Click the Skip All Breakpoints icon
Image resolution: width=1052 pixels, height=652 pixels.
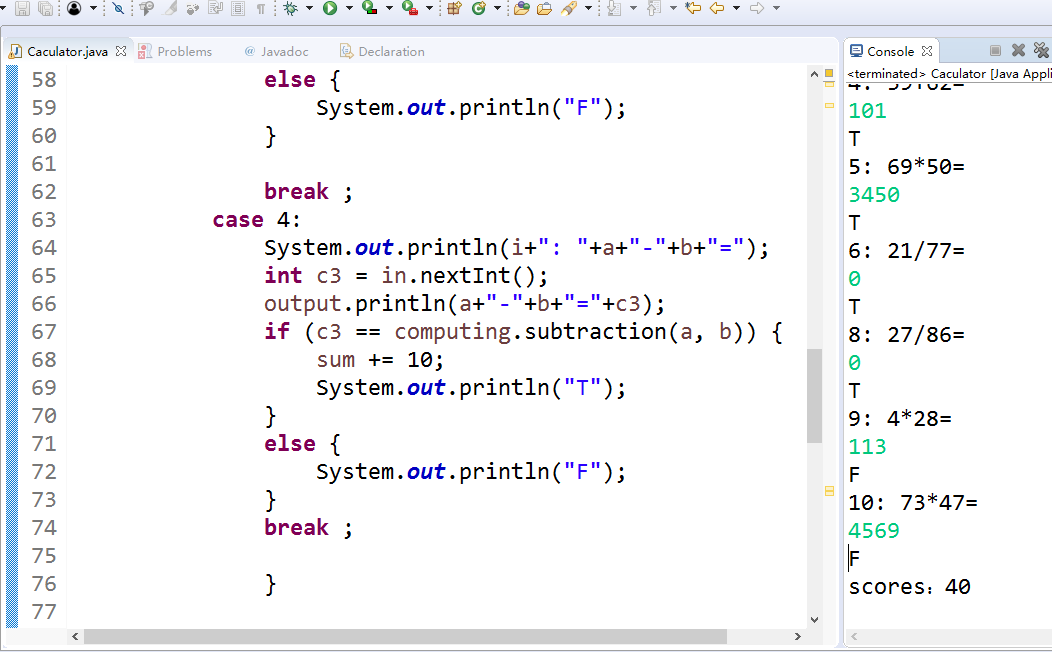pyautogui.click(x=118, y=8)
